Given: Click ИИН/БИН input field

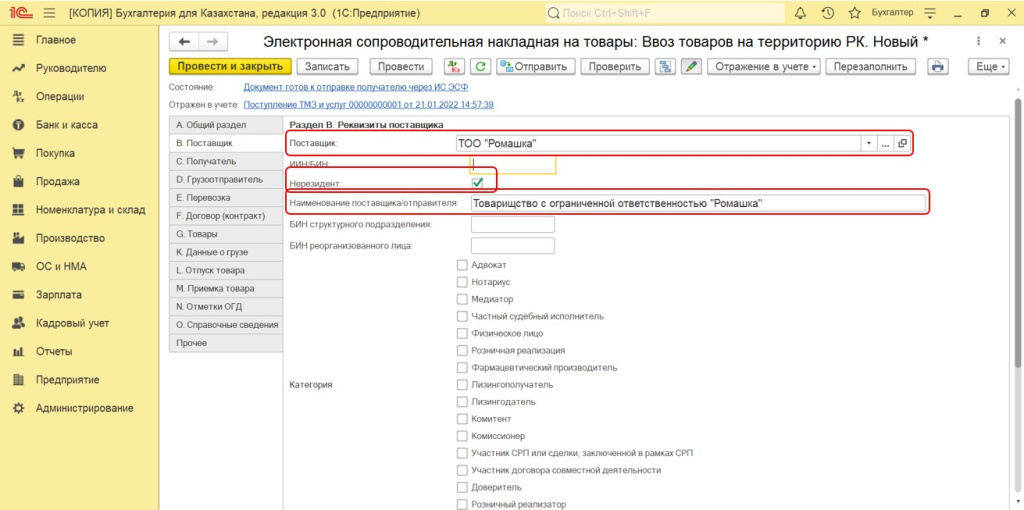Looking at the screenshot, I should click(513, 165).
